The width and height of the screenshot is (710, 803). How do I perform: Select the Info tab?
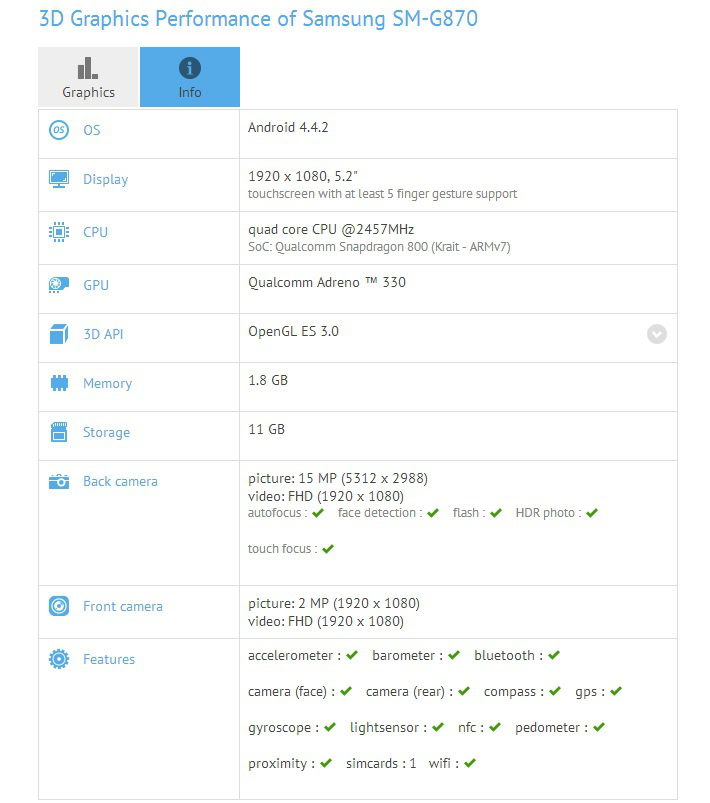click(190, 77)
